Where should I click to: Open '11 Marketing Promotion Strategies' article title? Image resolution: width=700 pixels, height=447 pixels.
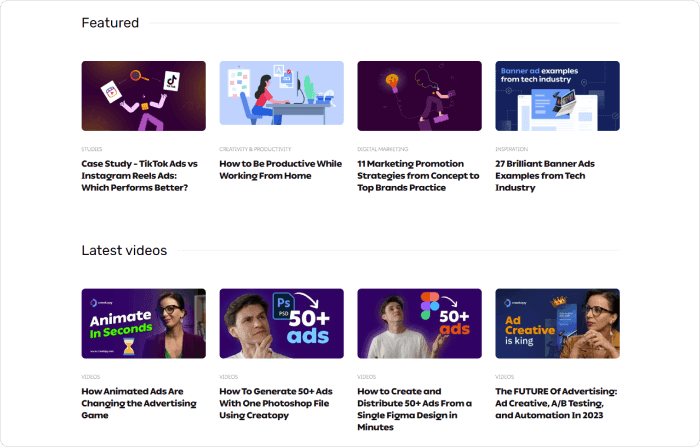(418, 175)
